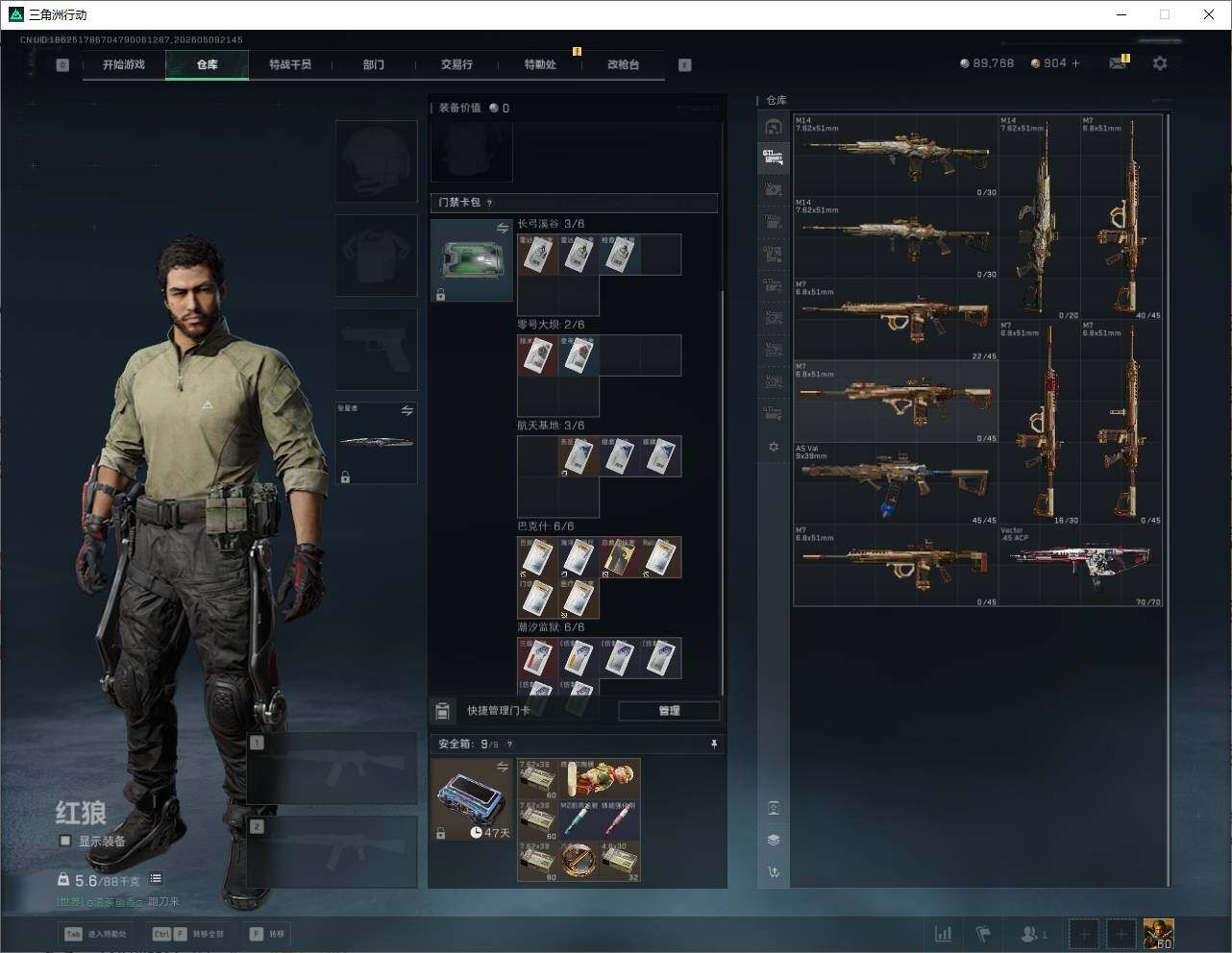Viewport: 1232px width, 953px height.
Task: Click the warehouse sort icon at sidebar bottom
Action: coord(774,872)
